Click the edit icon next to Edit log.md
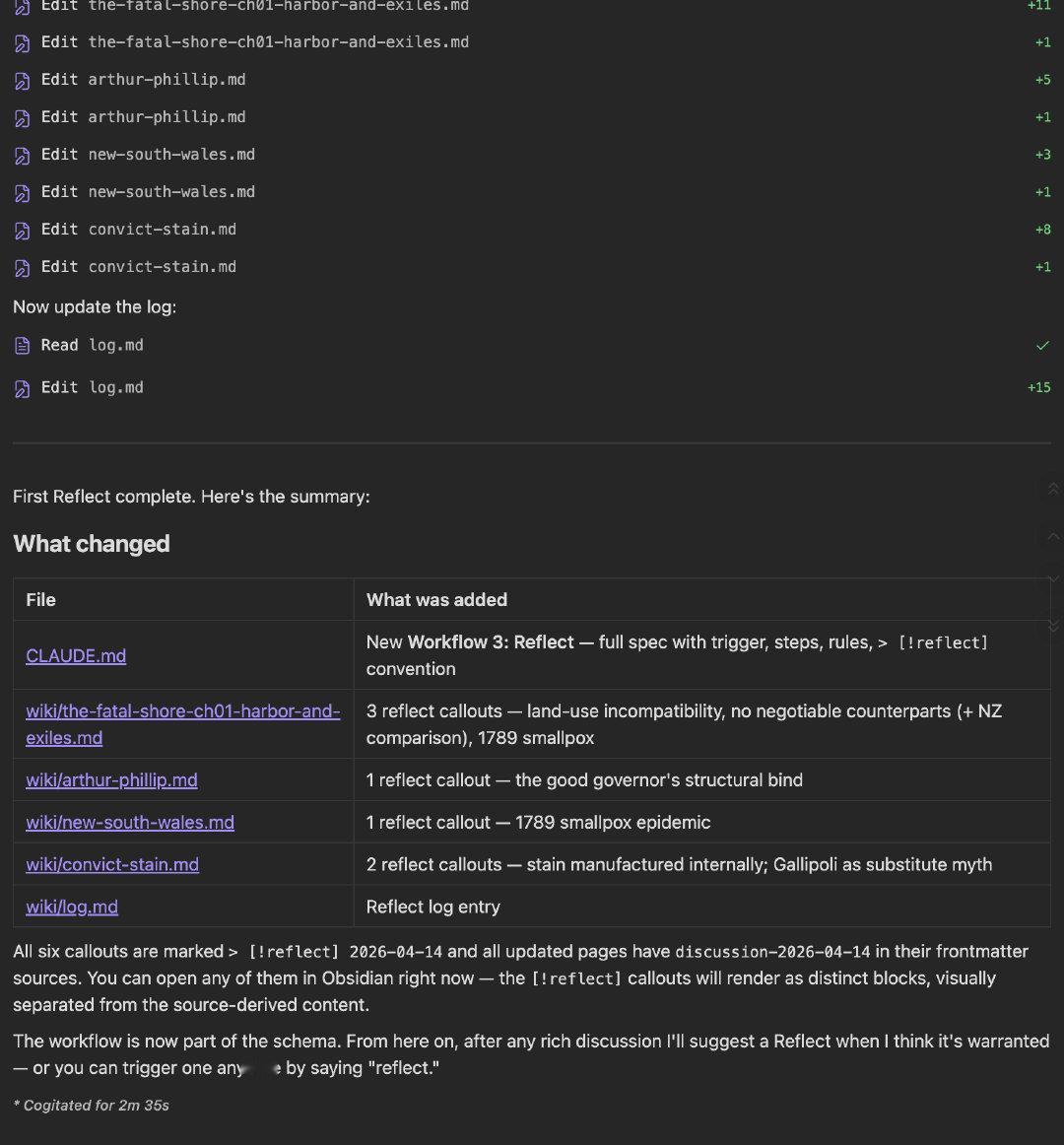 coord(22,389)
